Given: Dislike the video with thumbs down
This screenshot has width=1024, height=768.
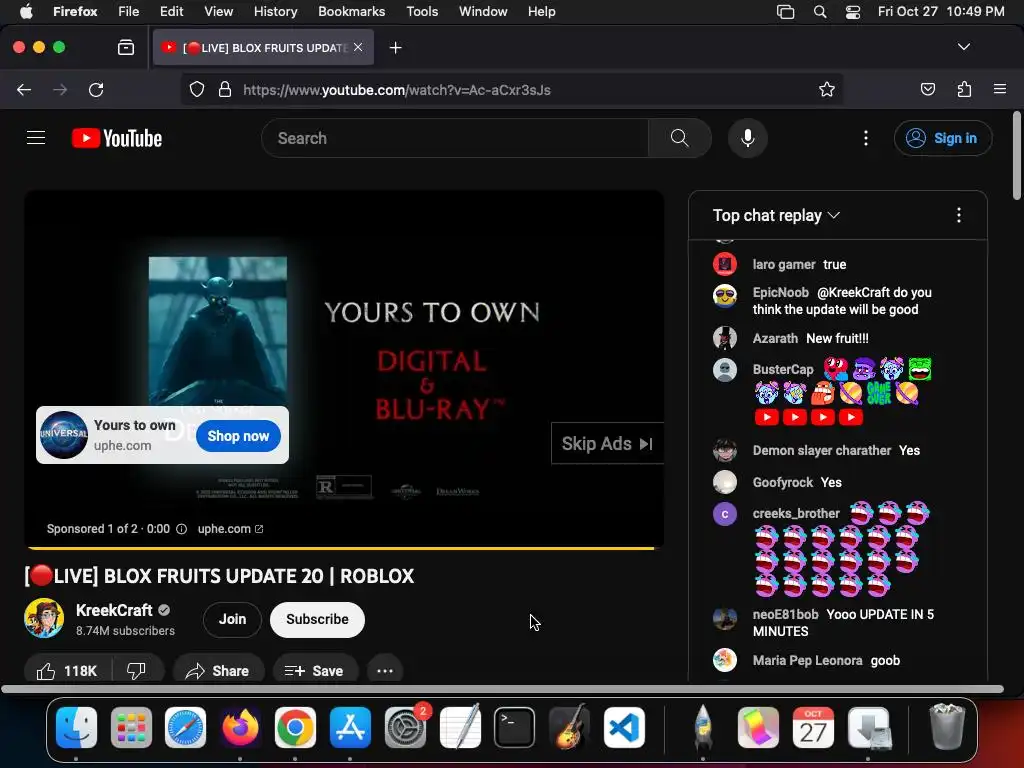Looking at the screenshot, I should (x=136, y=671).
